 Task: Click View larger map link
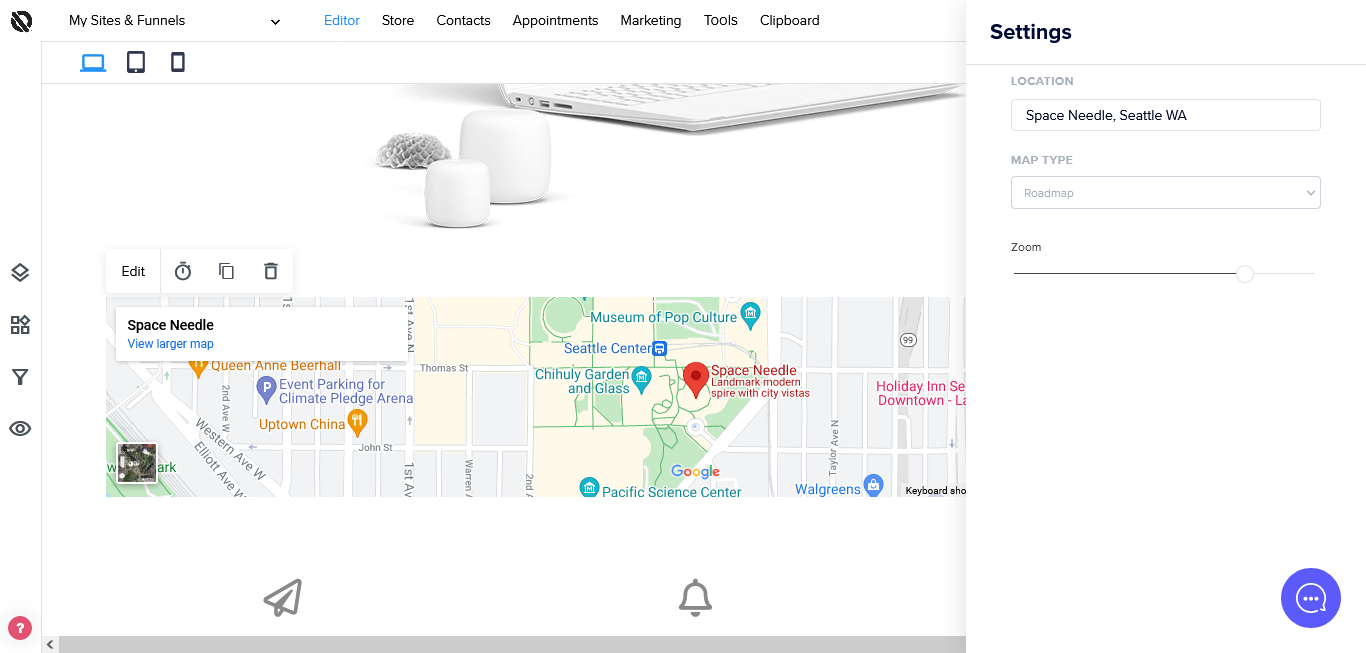pos(171,344)
